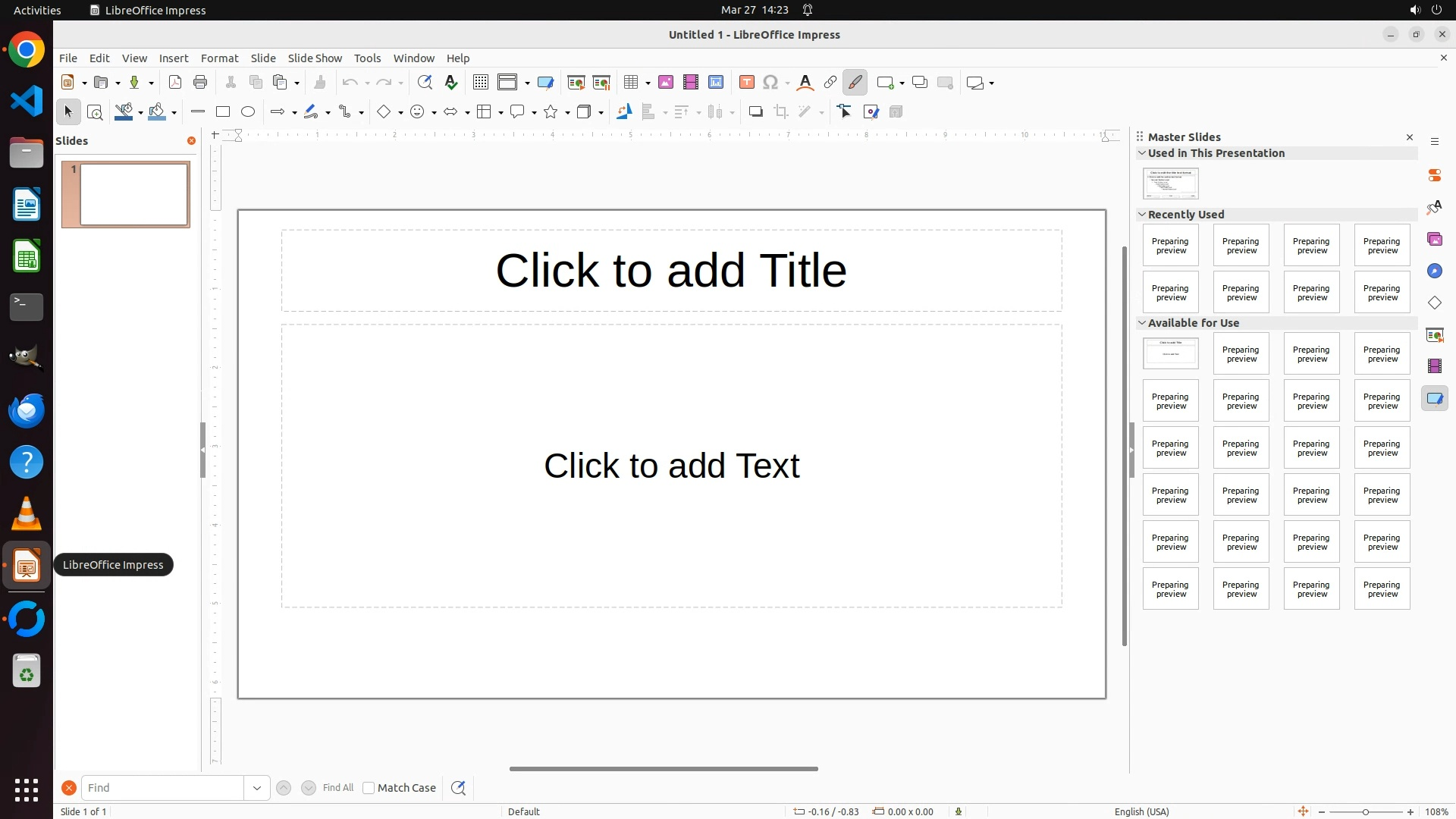Click the Start from First Slide icon
Viewport: 1456px width, 819px height.
pos(576,83)
